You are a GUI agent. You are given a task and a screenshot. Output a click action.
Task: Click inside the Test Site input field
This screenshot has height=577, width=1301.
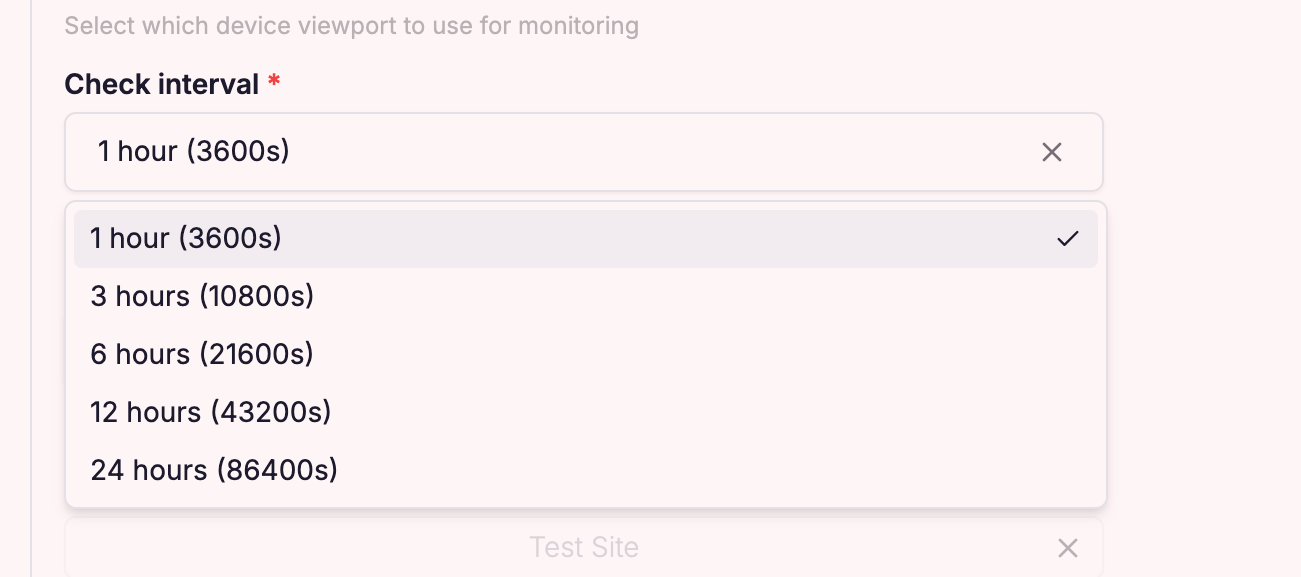pos(584,548)
